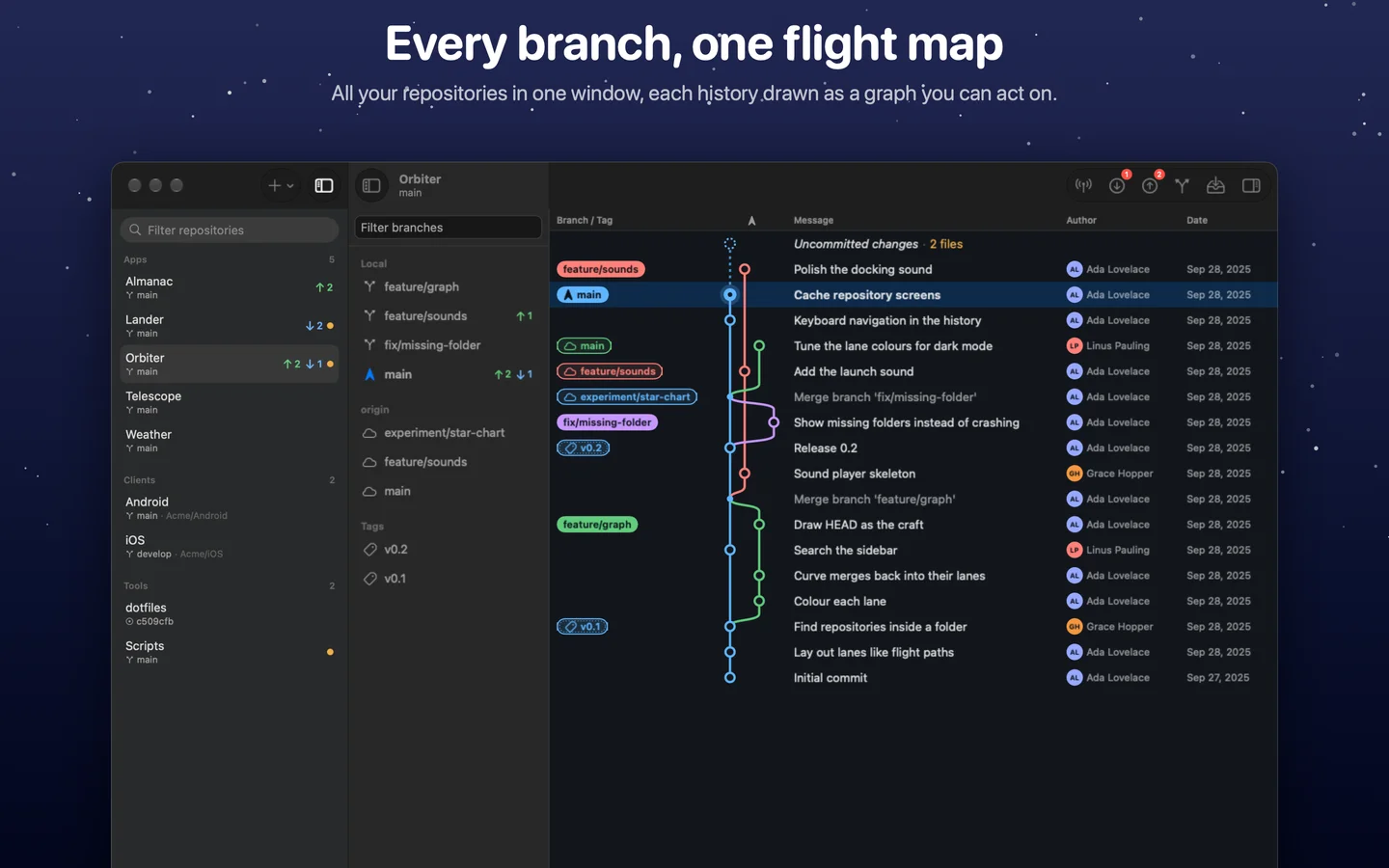Click the Apps section header
The image size is (1389, 868).
click(x=135, y=259)
